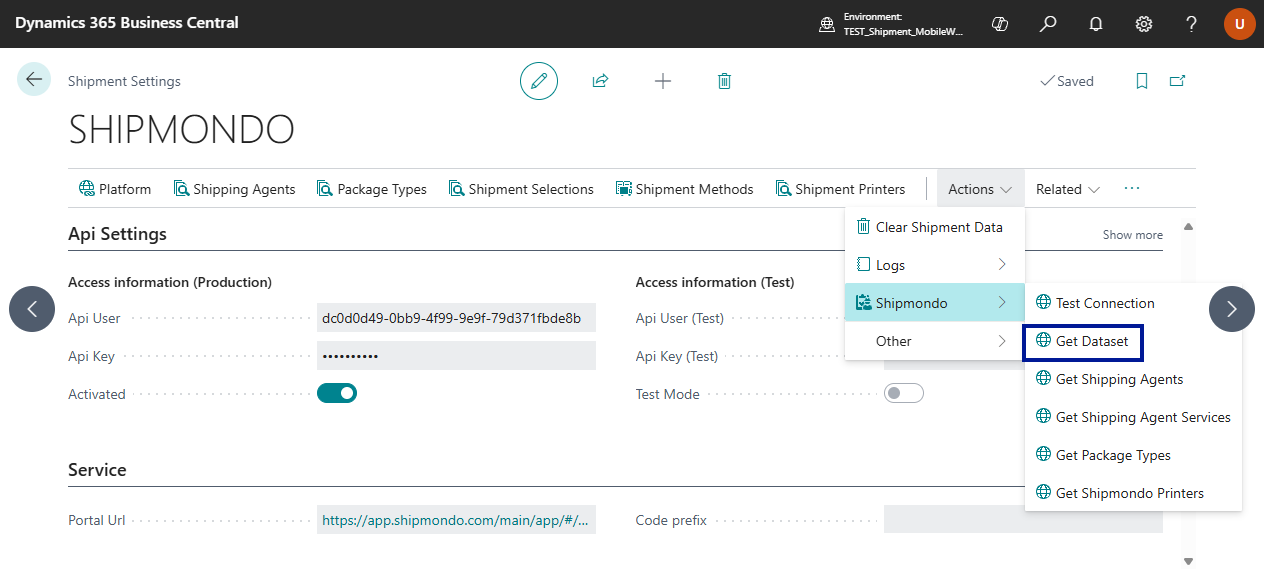Image resolution: width=1264 pixels, height=569 pixels.
Task: Open Shipment Methods
Action: pos(684,189)
